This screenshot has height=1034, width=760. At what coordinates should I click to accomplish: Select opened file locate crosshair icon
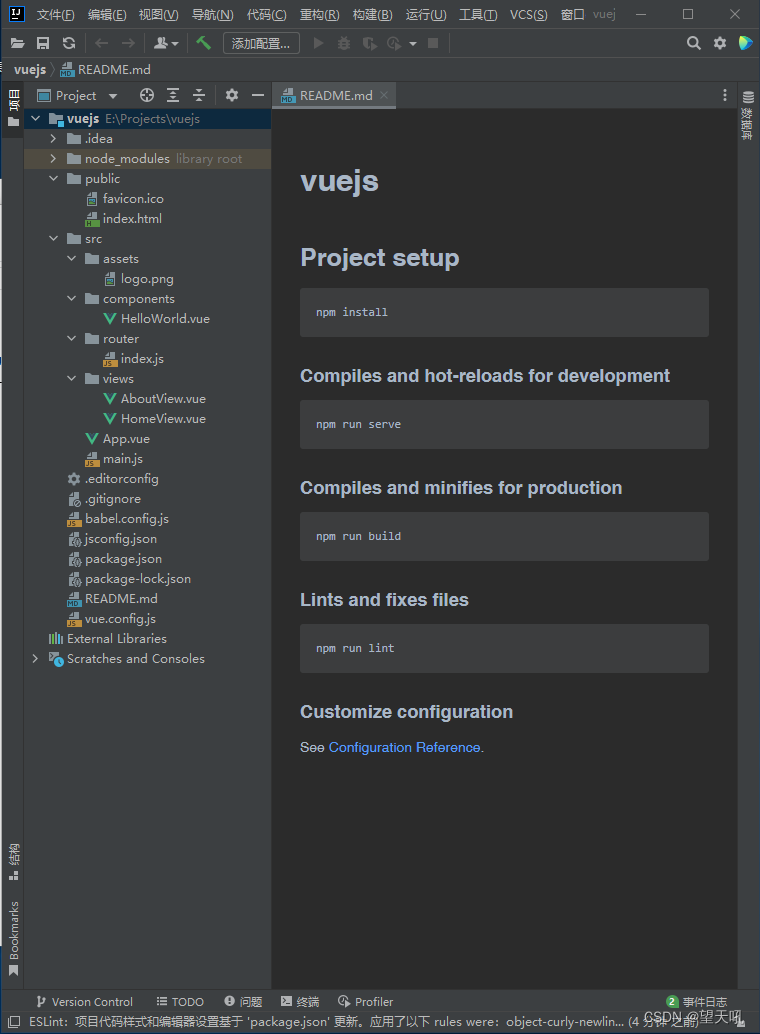[x=146, y=96]
